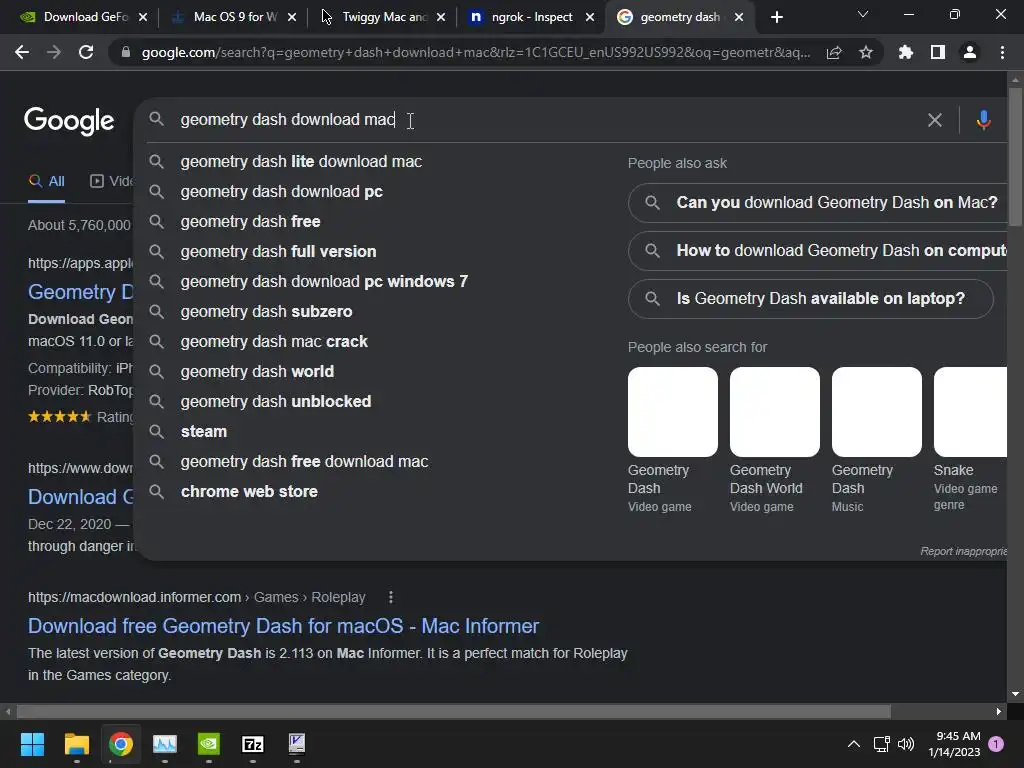This screenshot has height=768, width=1024.
Task: Share this page icon in address bar
Action: [x=834, y=53]
